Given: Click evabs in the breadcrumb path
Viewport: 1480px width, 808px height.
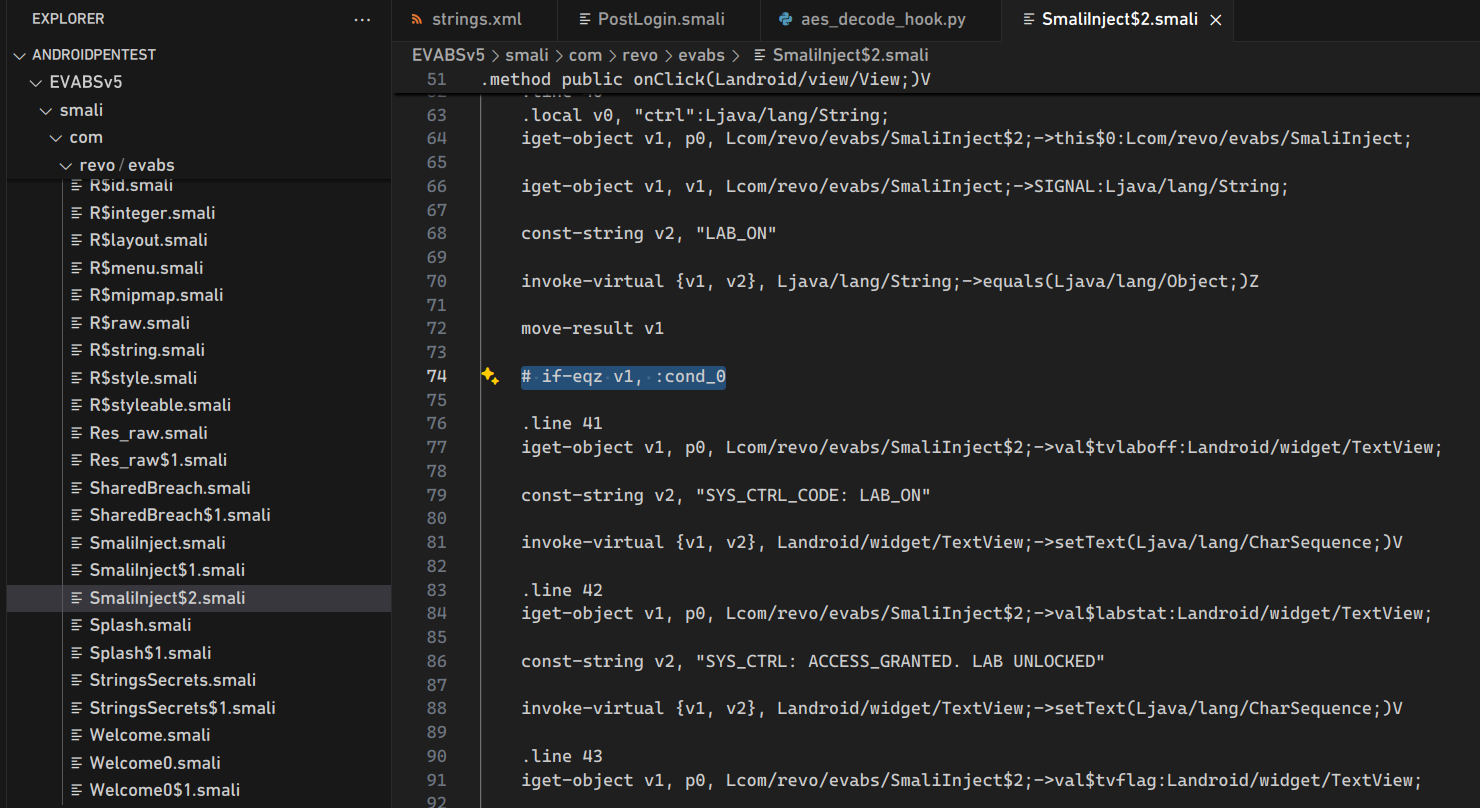Looking at the screenshot, I should pos(702,55).
